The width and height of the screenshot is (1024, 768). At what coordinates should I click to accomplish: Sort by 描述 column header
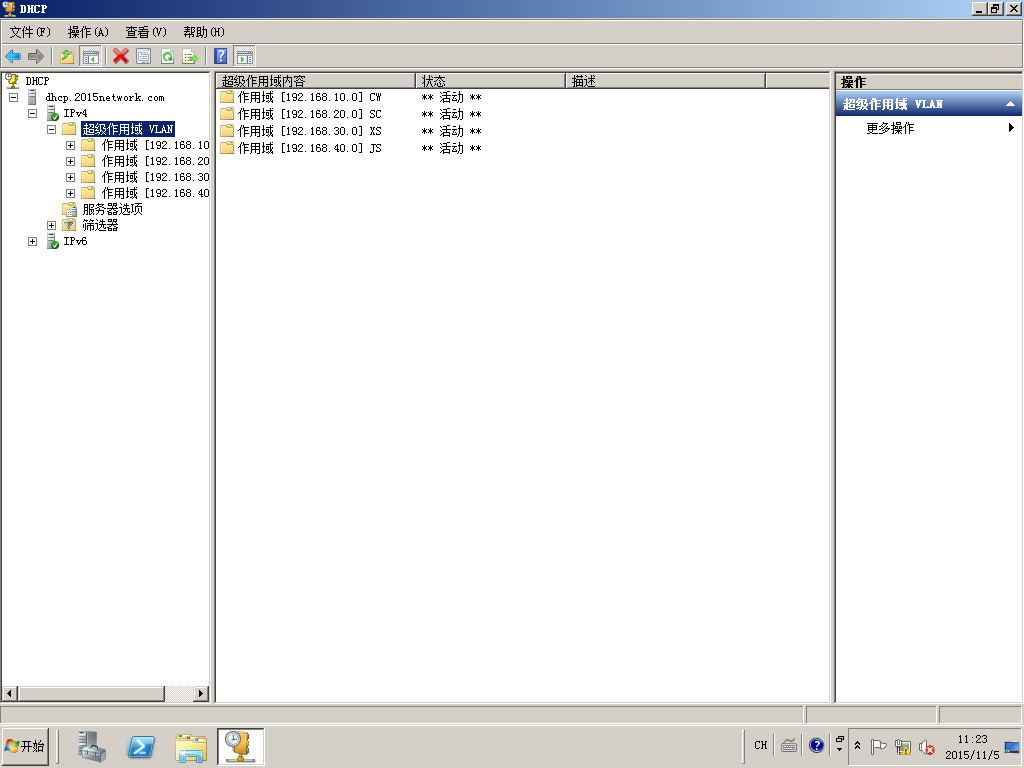coord(665,81)
